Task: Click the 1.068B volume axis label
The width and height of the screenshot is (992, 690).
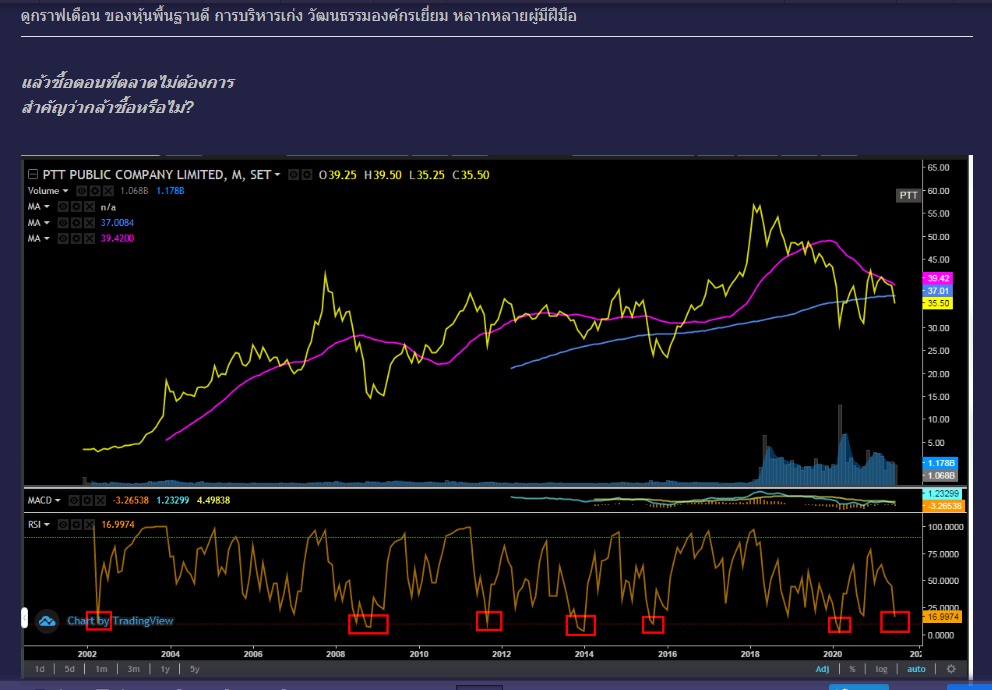Action: (939, 476)
